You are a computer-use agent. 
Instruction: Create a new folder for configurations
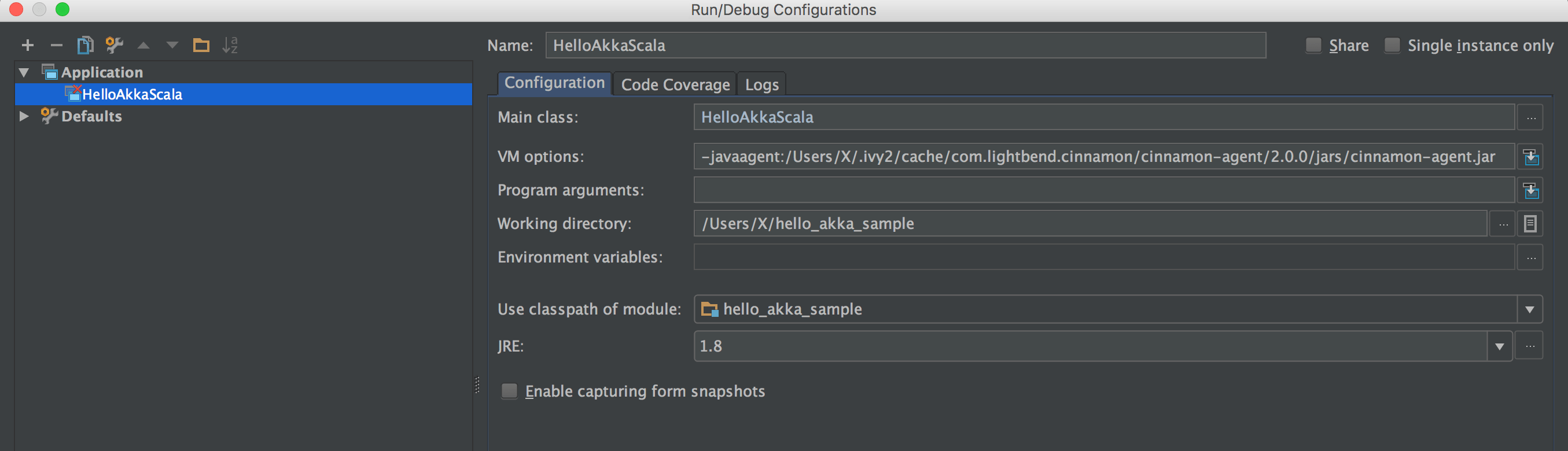[201, 45]
